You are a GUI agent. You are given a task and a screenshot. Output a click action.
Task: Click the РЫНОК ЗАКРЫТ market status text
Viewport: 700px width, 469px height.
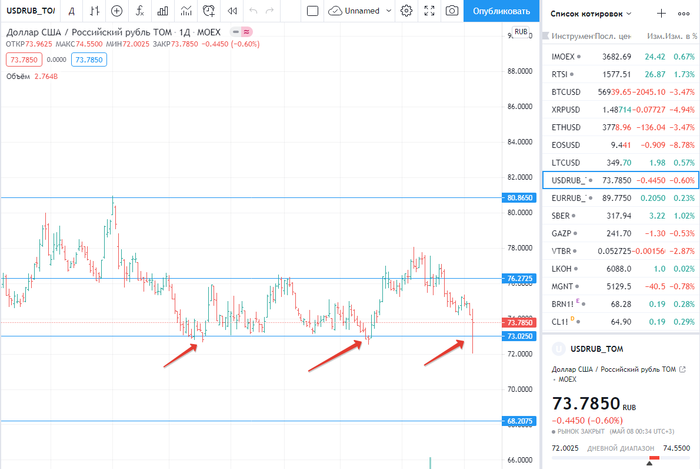[580, 432]
